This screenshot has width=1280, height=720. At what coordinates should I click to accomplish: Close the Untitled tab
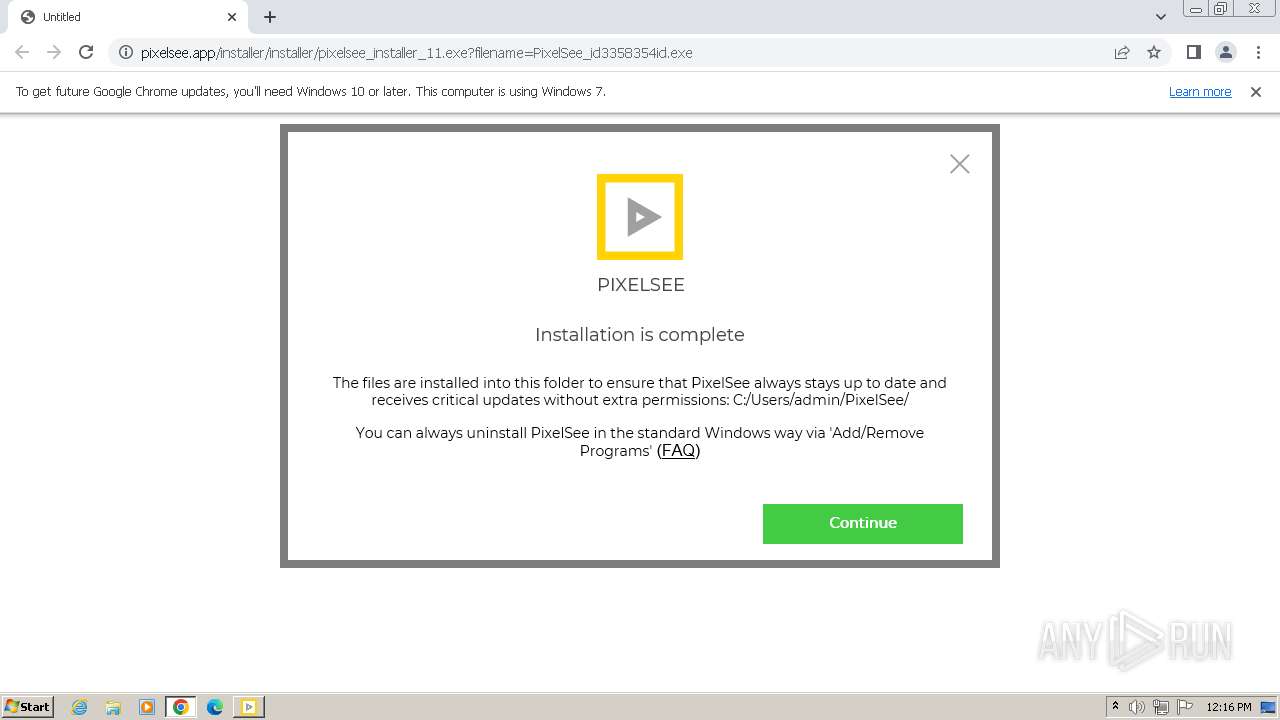232,17
